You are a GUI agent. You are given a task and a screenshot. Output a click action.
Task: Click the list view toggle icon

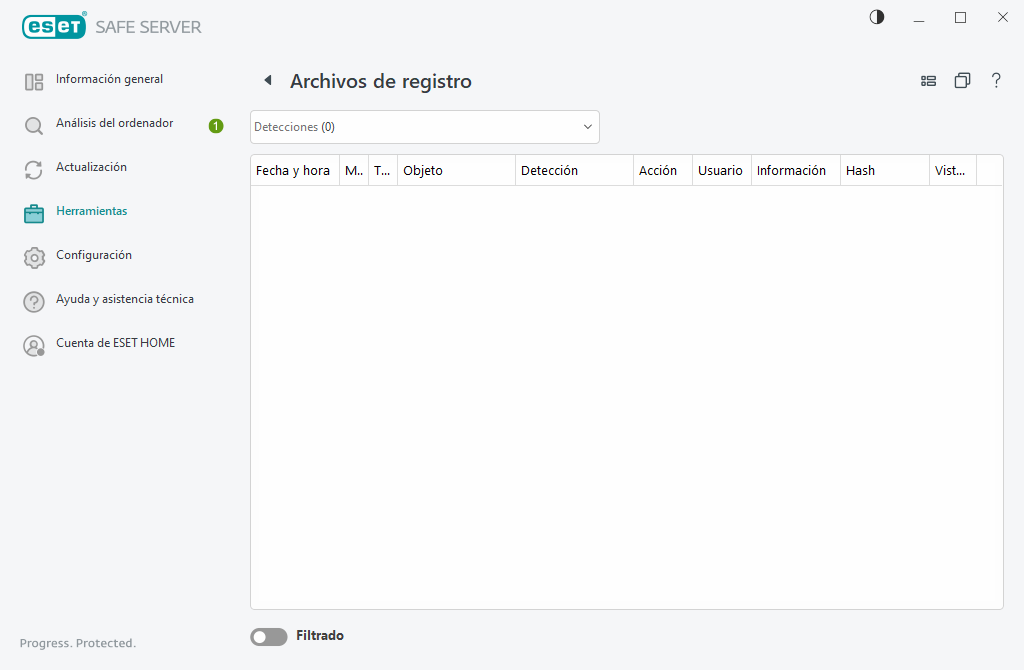pyautogui.click(x=928, y=80)
